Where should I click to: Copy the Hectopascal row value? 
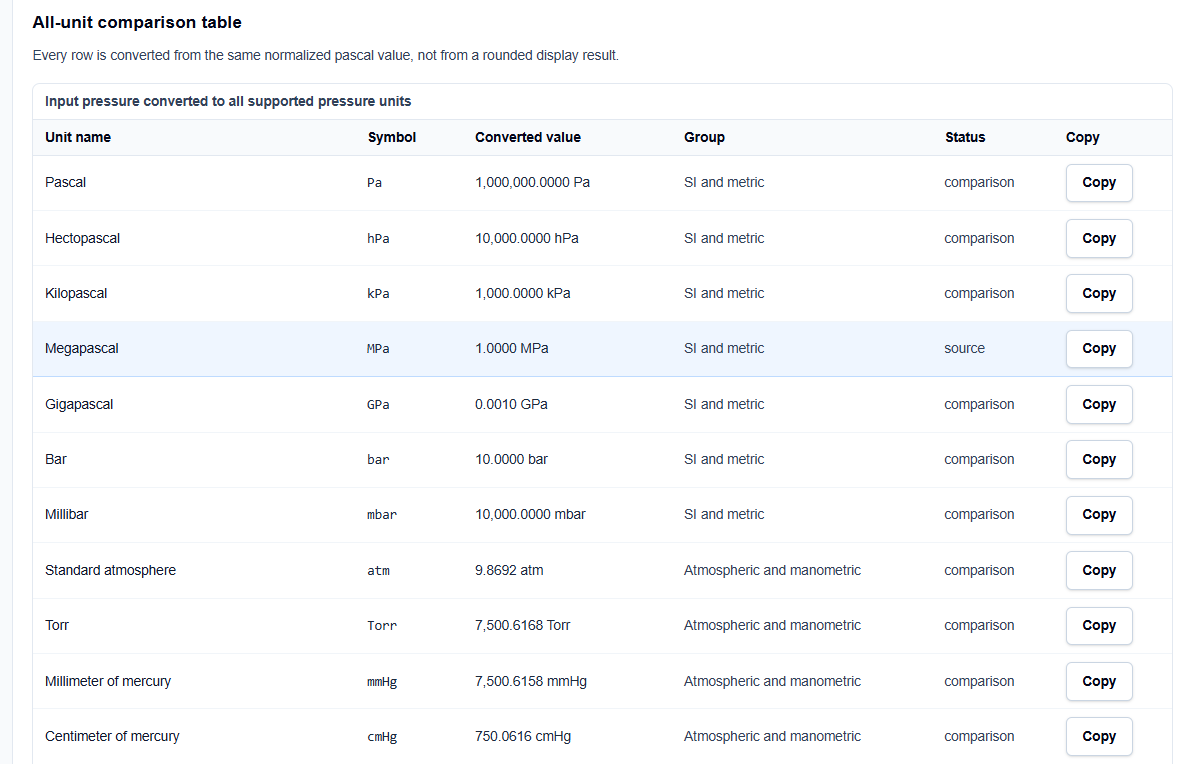[1098, 238]
